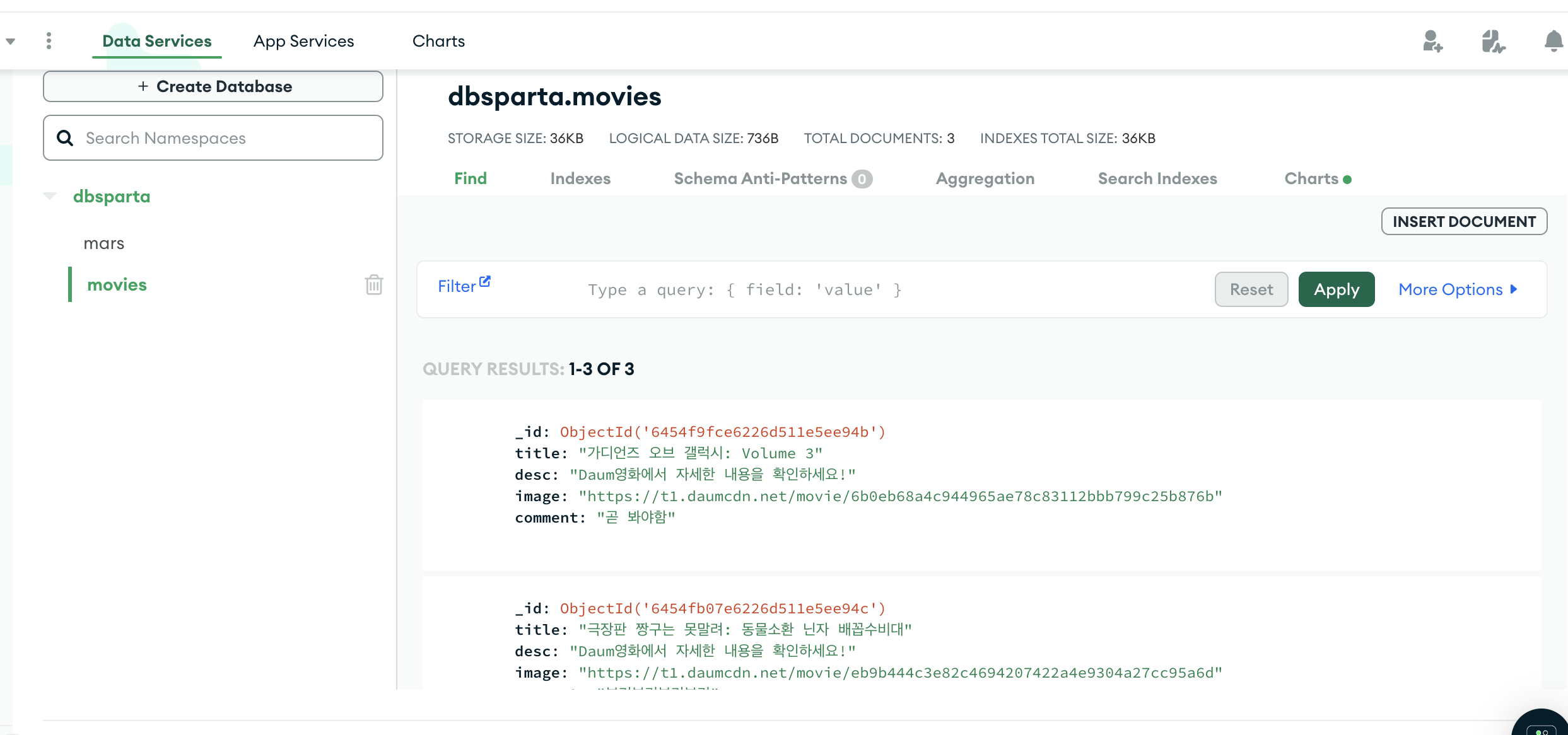Expand the top-left dropdown caret
This screenshot has height=735, width=1568.
click(10, 42)
